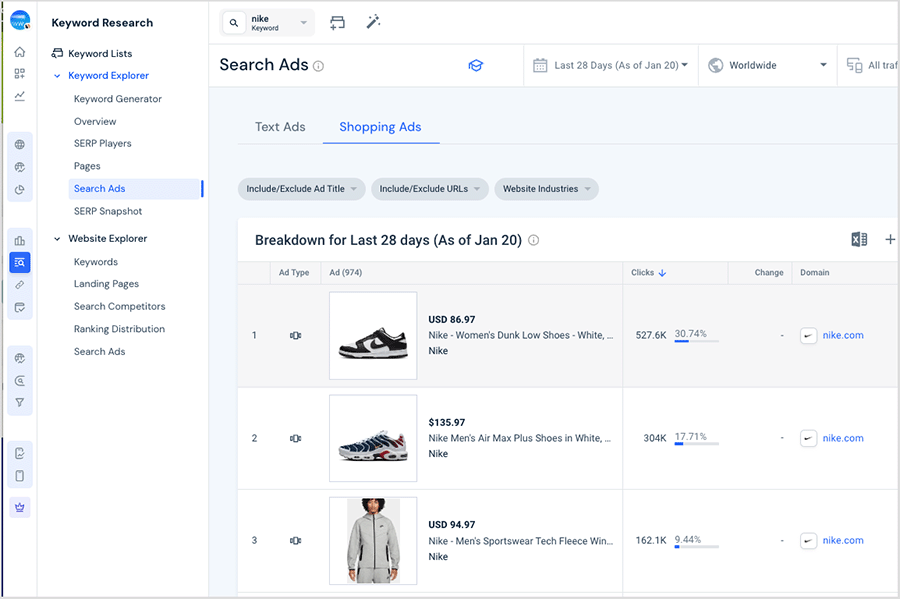The image size is (900, 599).
Task: Sort the table by the Clicks column
Action: [648, 273]
